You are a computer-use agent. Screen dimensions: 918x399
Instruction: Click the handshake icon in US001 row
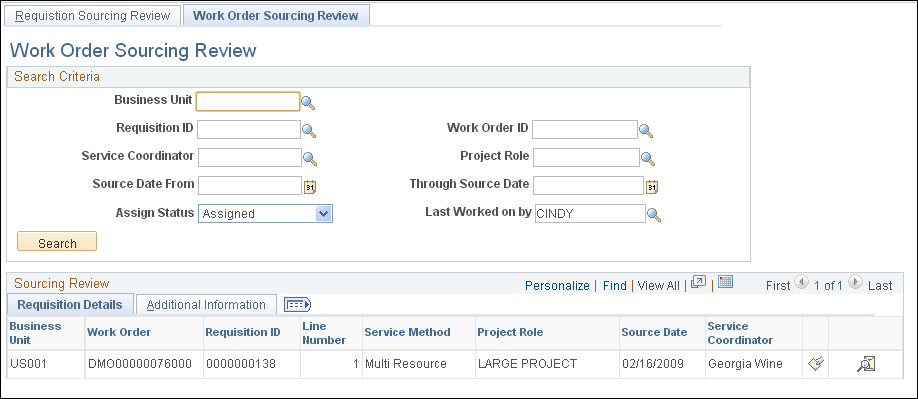pyautogui.click(x=816, y=364)
